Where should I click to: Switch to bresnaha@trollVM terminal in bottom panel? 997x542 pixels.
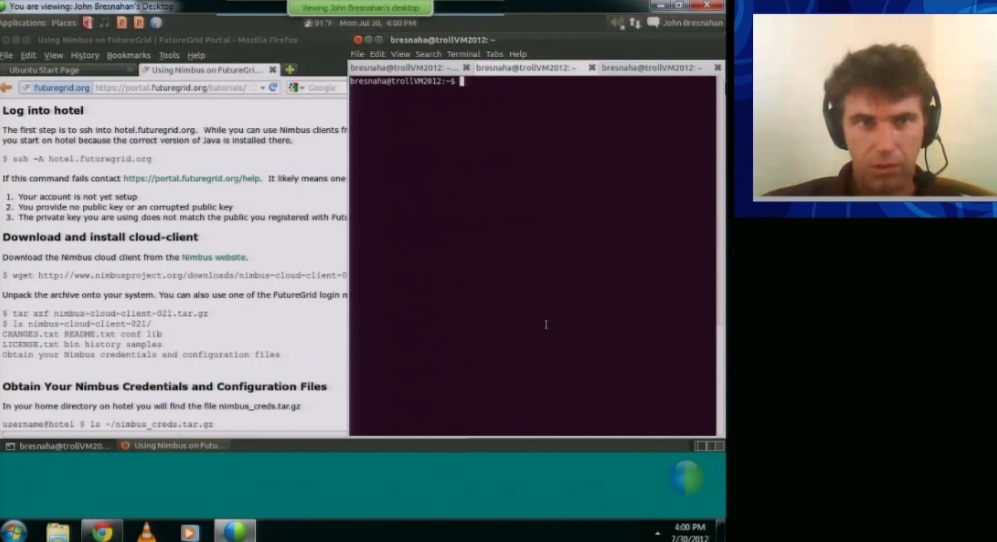(58, 446)
